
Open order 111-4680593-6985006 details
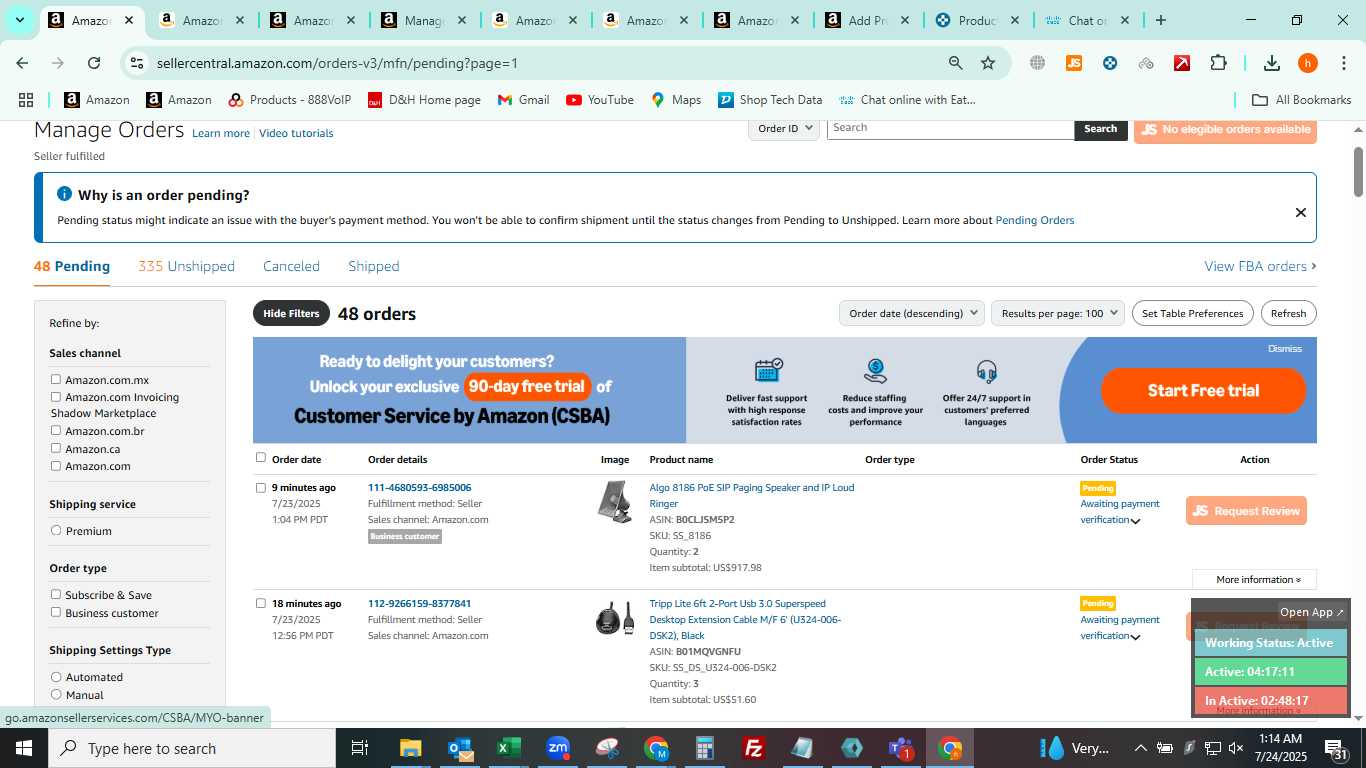419,488
